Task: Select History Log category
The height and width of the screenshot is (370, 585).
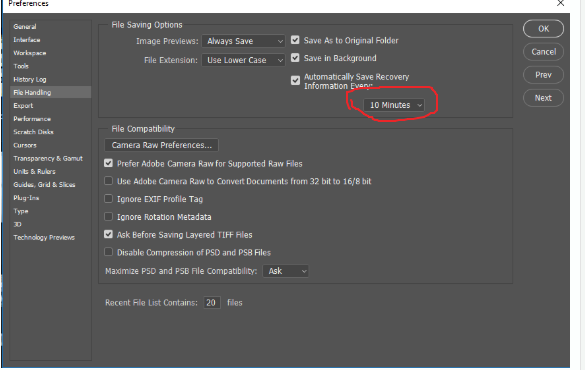Action: [29, 79]
